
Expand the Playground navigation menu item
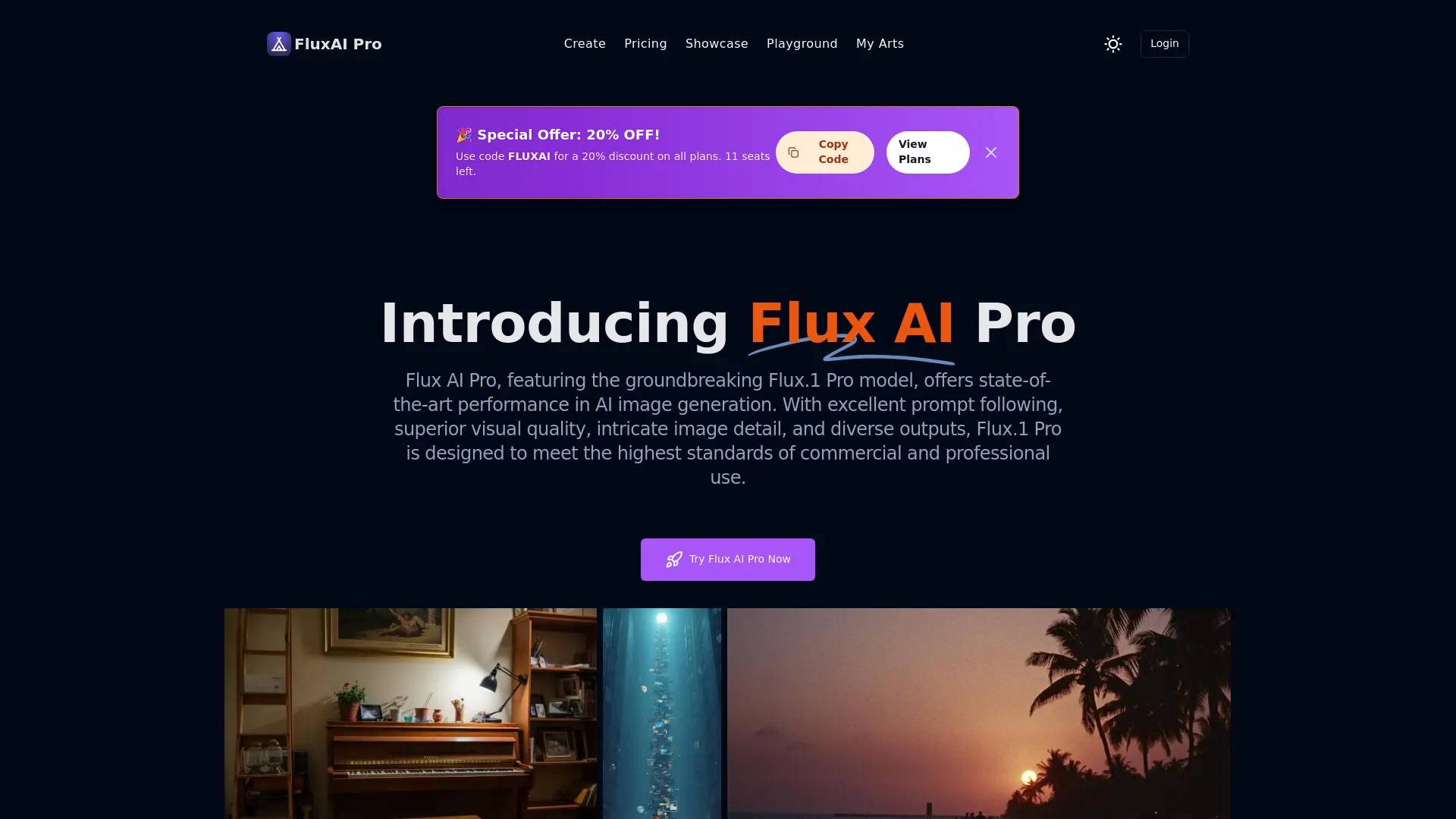[802, 43]
